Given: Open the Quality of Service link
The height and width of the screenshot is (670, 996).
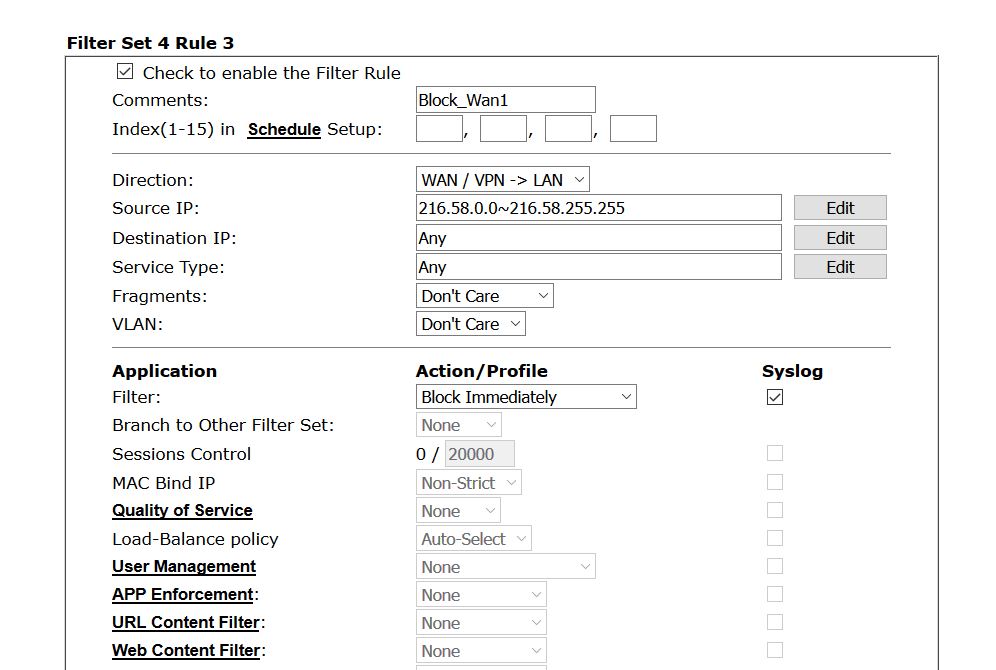Looking at the screenshot, I should (x=182, y=511).
